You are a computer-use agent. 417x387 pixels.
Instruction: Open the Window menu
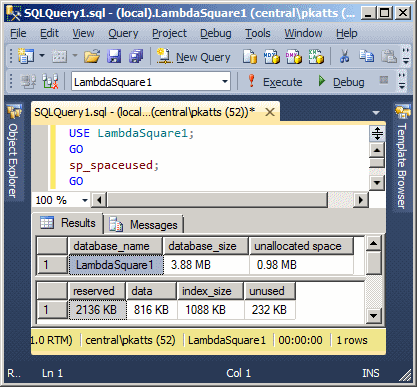(x=303, y=33)
